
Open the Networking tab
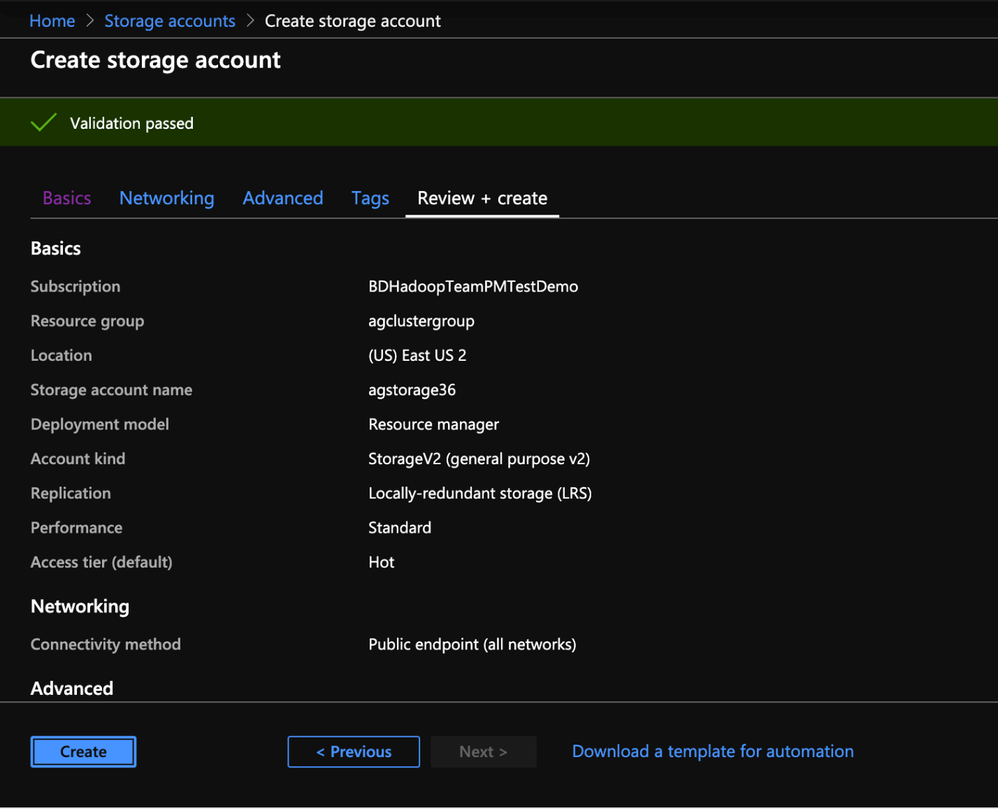pyautogui.click(x=166, y=198)
